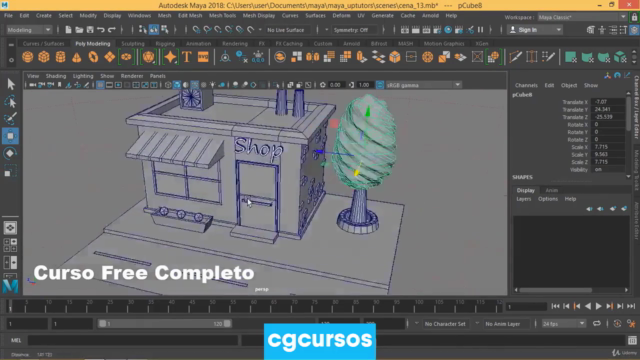The image size is (640, 360).
Task: Open the Workspace Maya Classic dropdown
Action: [x=582, y=18]
